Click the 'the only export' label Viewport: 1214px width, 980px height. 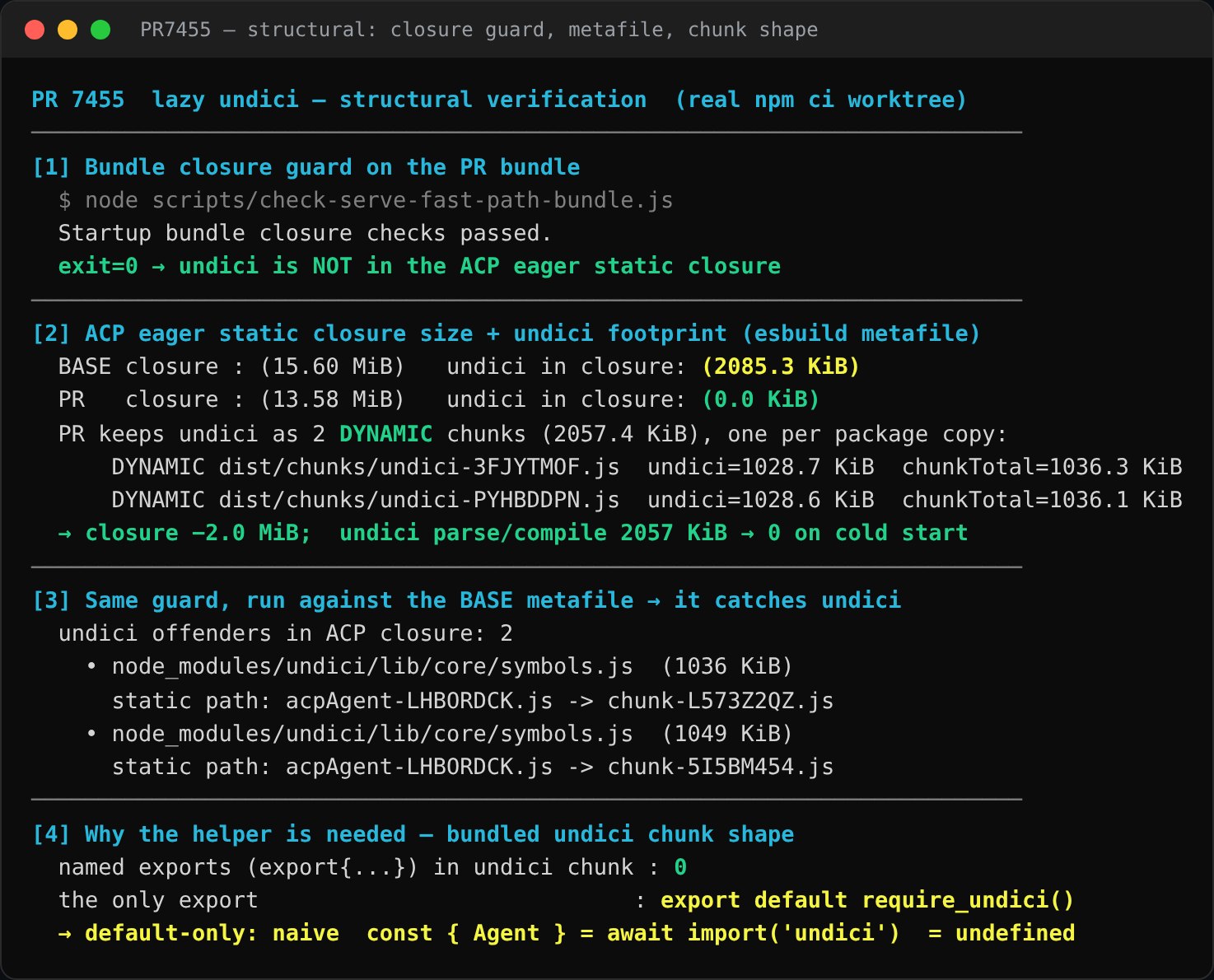pyautogui.click(x=158, y=900)
